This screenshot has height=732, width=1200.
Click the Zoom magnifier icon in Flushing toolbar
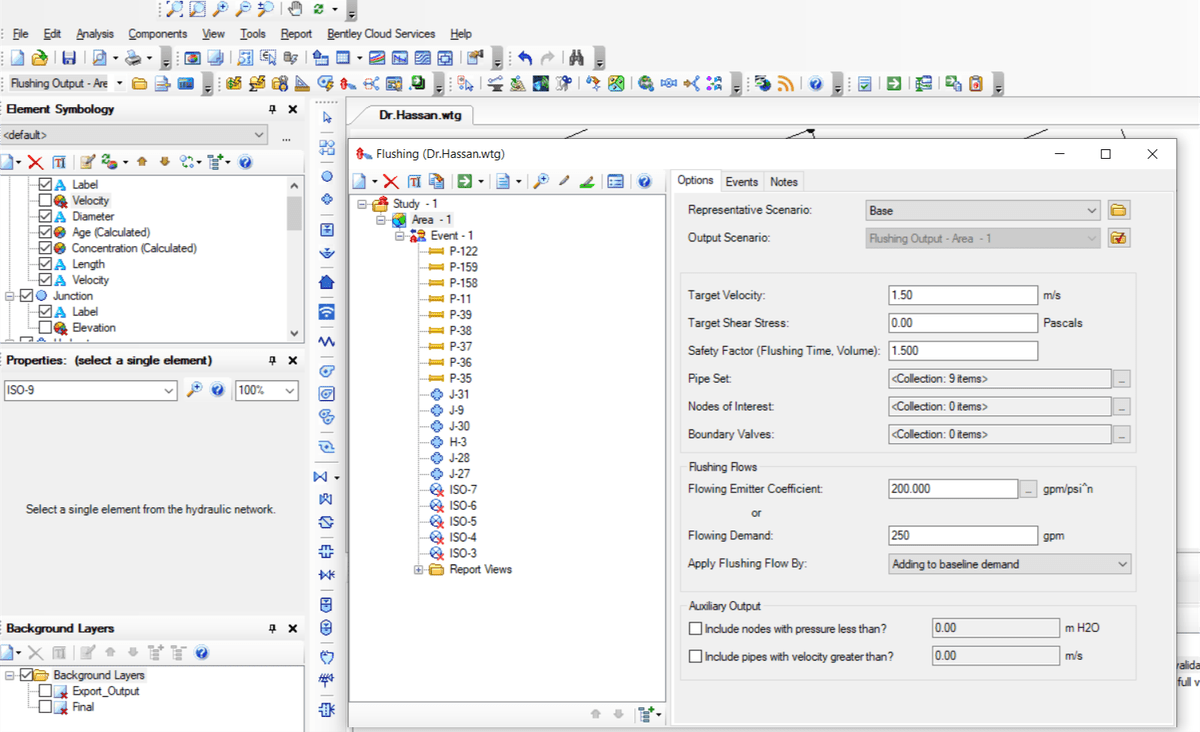[540, 182]
